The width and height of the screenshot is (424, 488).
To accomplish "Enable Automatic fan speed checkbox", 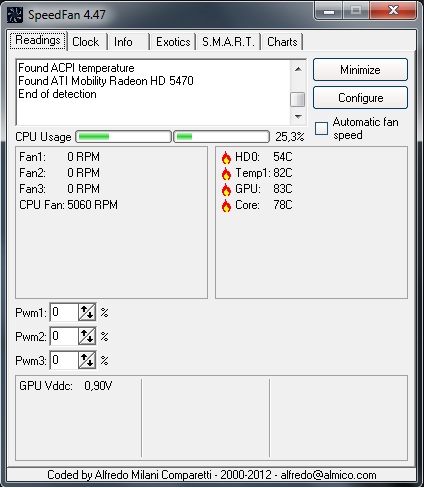I will [x=321, y=128].
